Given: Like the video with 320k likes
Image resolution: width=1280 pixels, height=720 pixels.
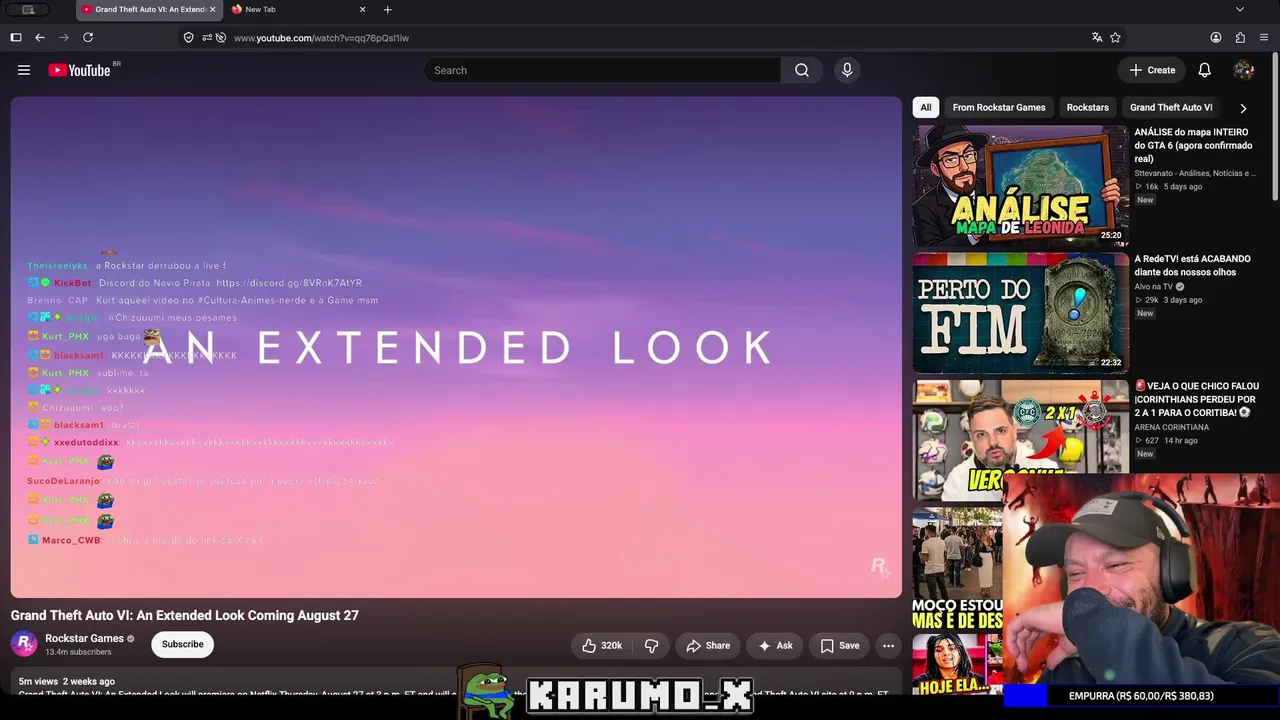Looking at the screenshot, I should [602, 646].
